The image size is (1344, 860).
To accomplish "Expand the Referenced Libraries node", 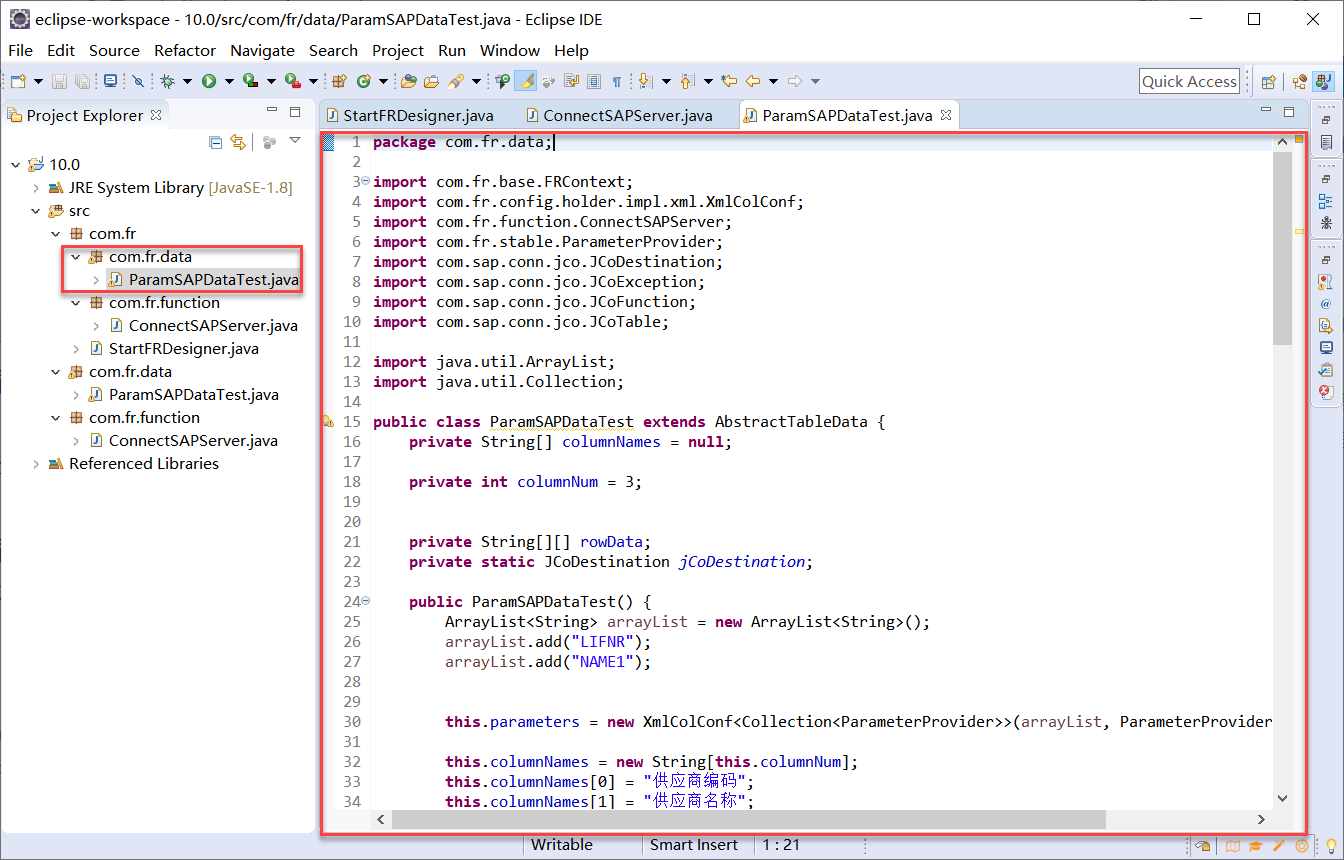I will tap(36, 464).
